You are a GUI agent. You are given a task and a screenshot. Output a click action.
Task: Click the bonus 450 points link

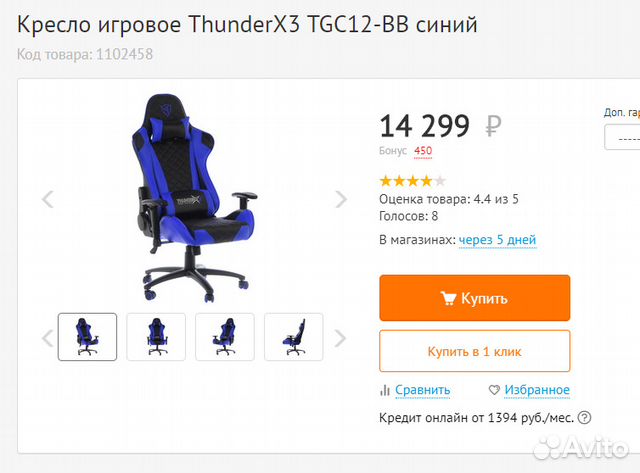(423, 151)
